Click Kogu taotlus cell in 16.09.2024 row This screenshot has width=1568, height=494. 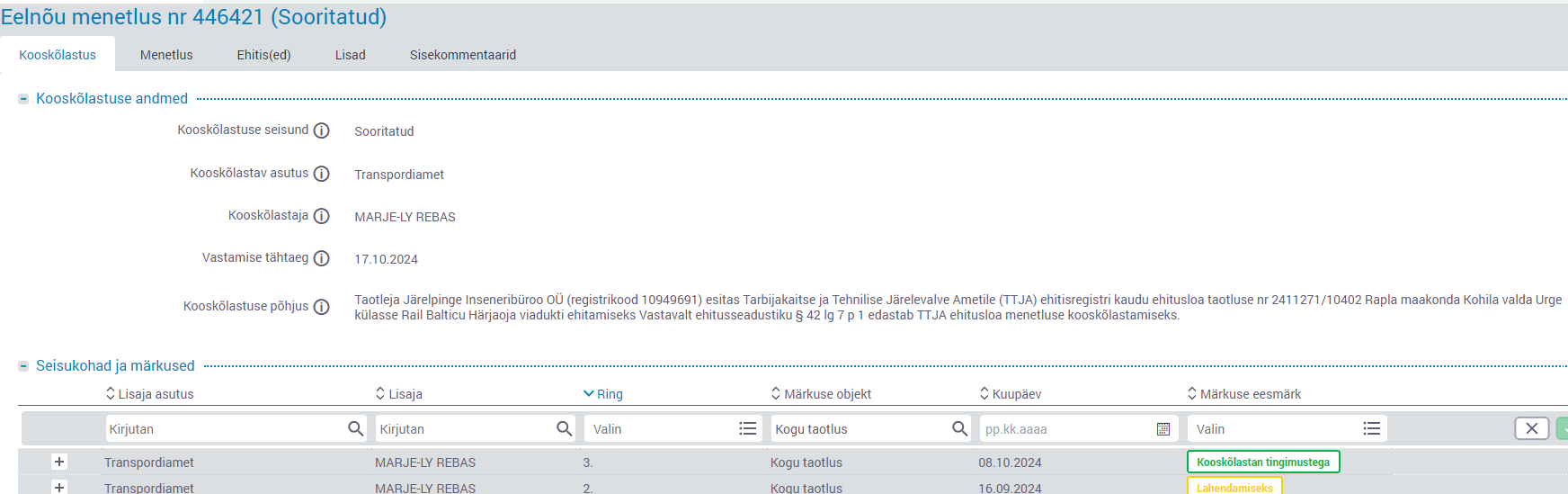coord(806,488)
